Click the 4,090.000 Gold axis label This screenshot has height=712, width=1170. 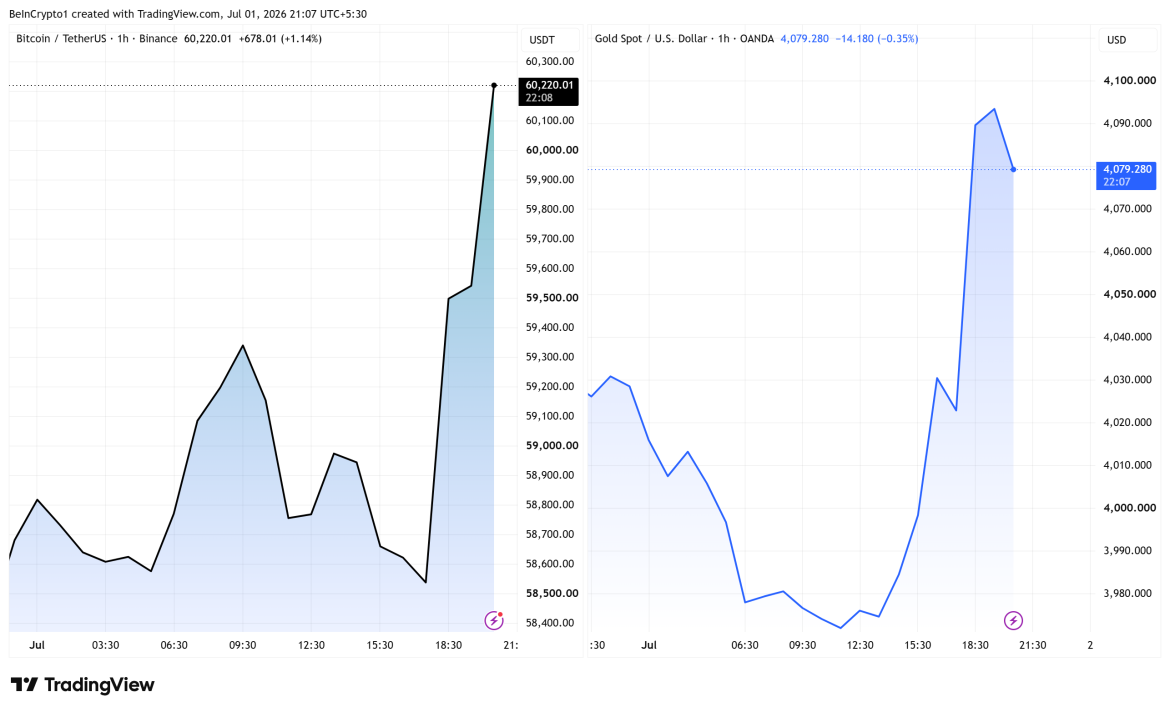pos(1127,122)
